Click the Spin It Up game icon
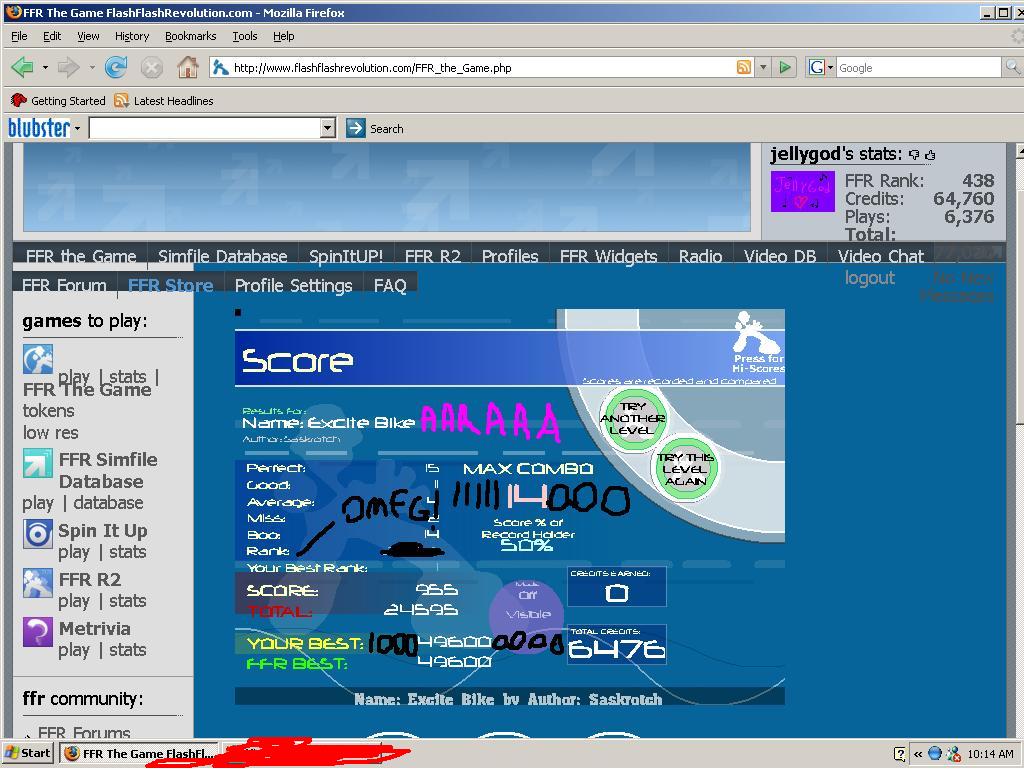 pos(38,533)
